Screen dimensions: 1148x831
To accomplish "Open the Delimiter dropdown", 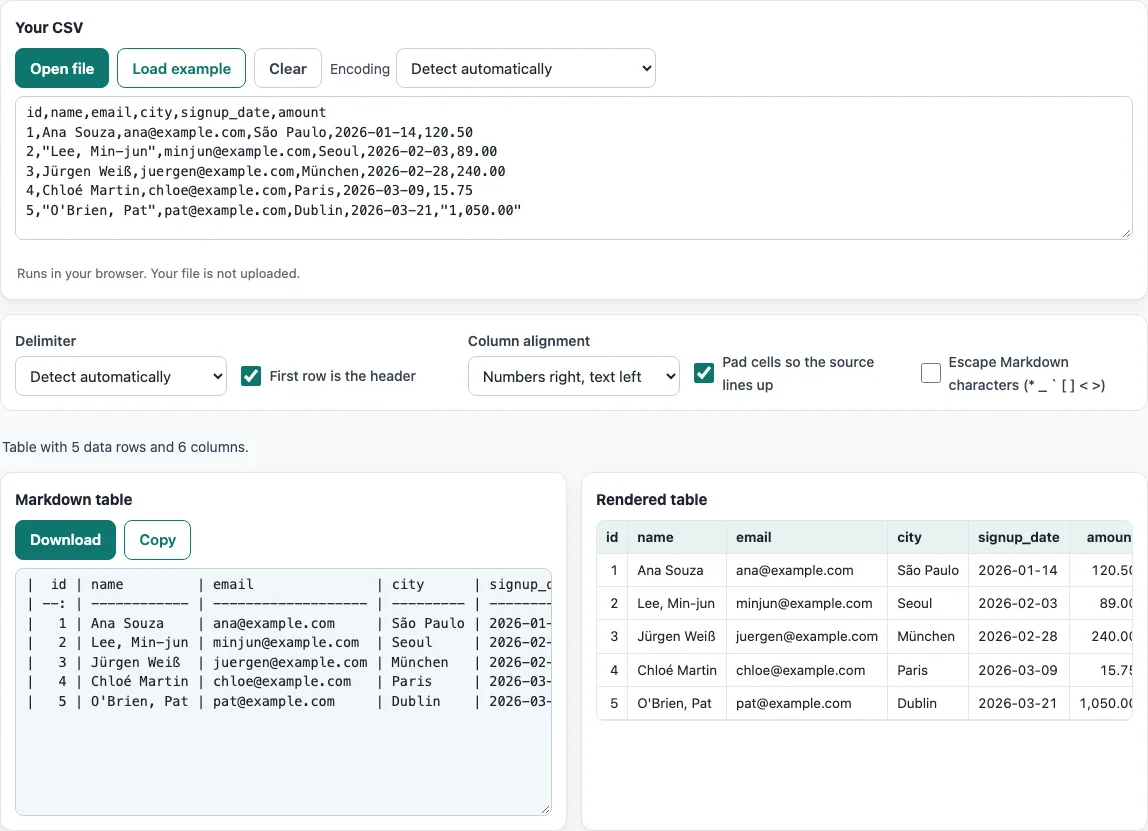I will pos(121,376).
